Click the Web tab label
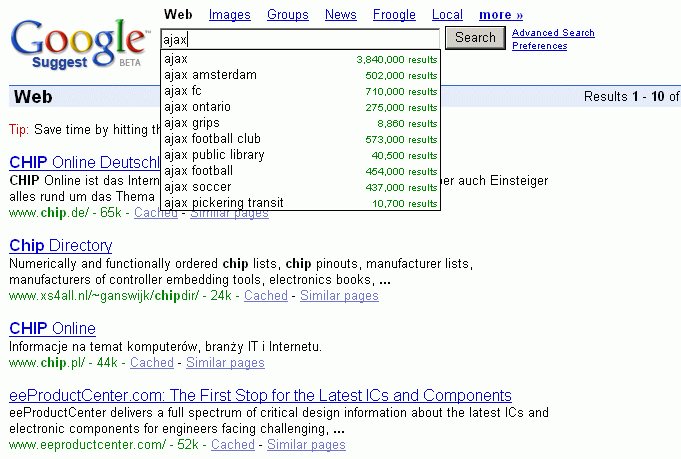The image size is (681, 459). (178, 14)
